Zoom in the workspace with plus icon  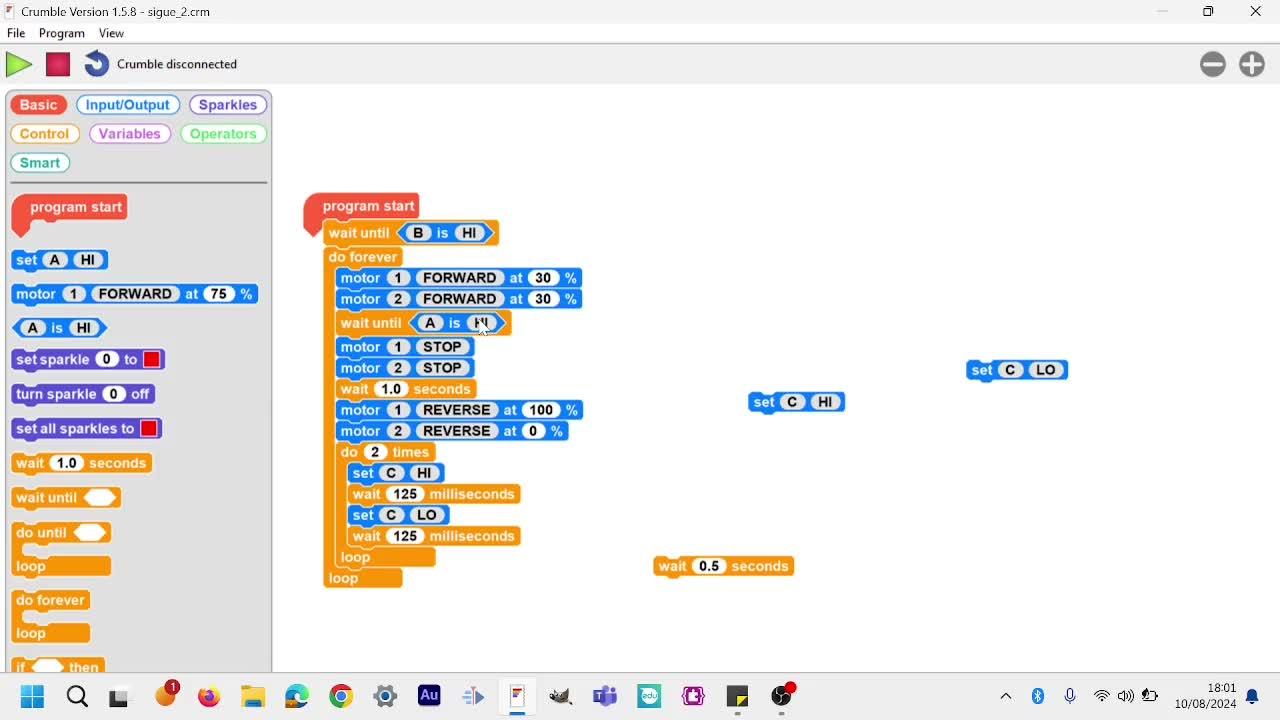point(1252,64)
